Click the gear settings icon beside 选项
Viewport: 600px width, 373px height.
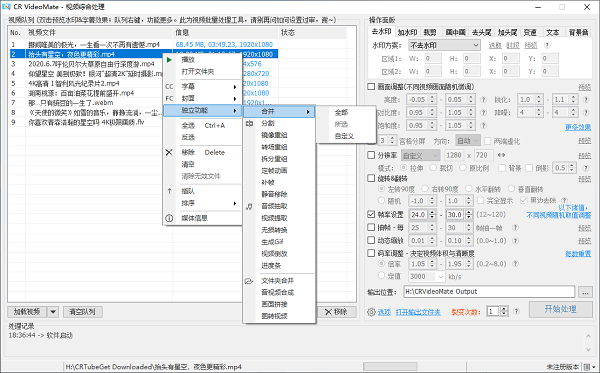point(371,312)
